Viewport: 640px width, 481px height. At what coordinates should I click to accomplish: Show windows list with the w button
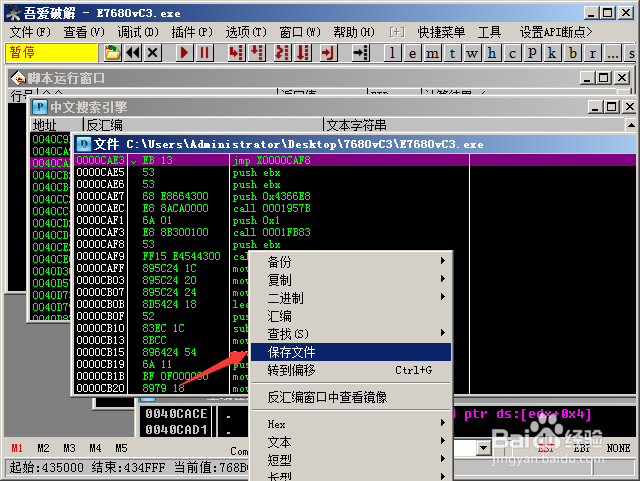472,53
